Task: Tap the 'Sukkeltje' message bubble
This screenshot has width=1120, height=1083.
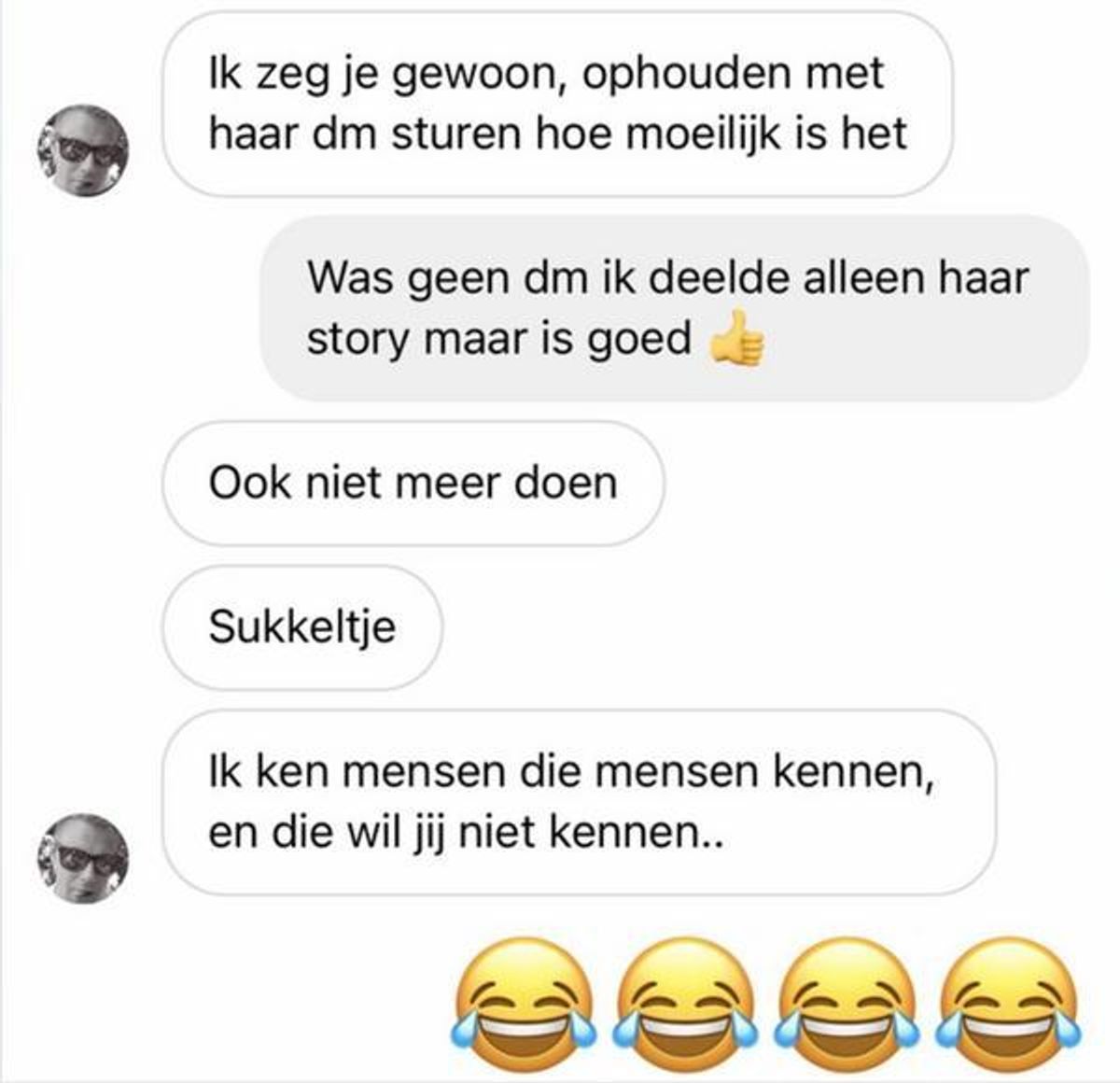Action: pyautogui.click(x=302, y=627)
